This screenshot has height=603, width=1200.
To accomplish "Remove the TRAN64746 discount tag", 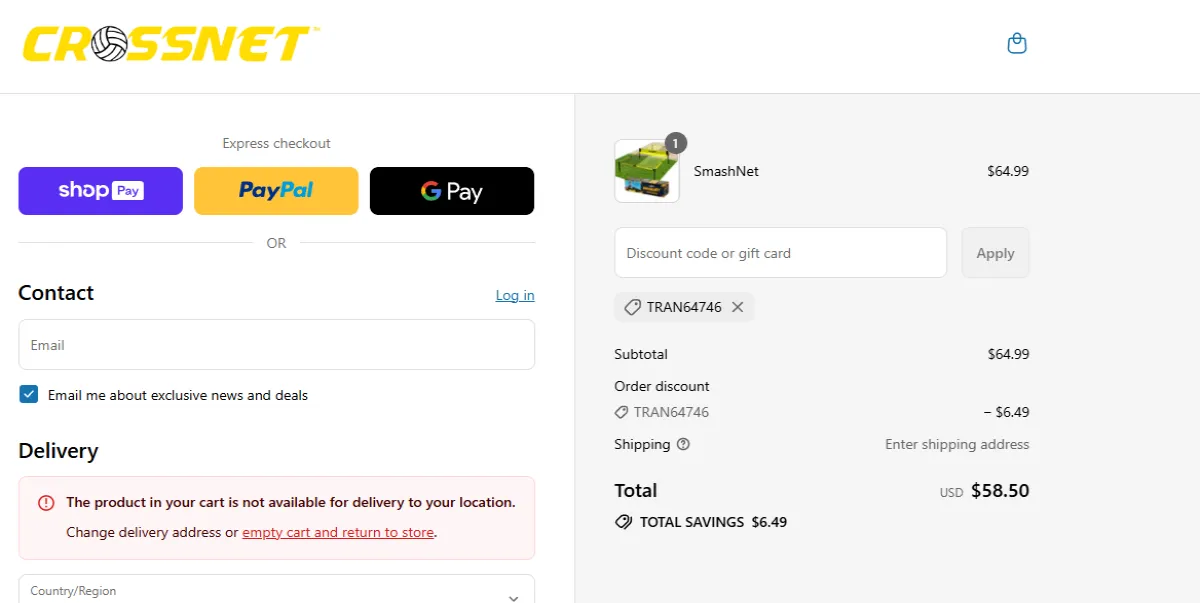I will click(x=738, y=307).
